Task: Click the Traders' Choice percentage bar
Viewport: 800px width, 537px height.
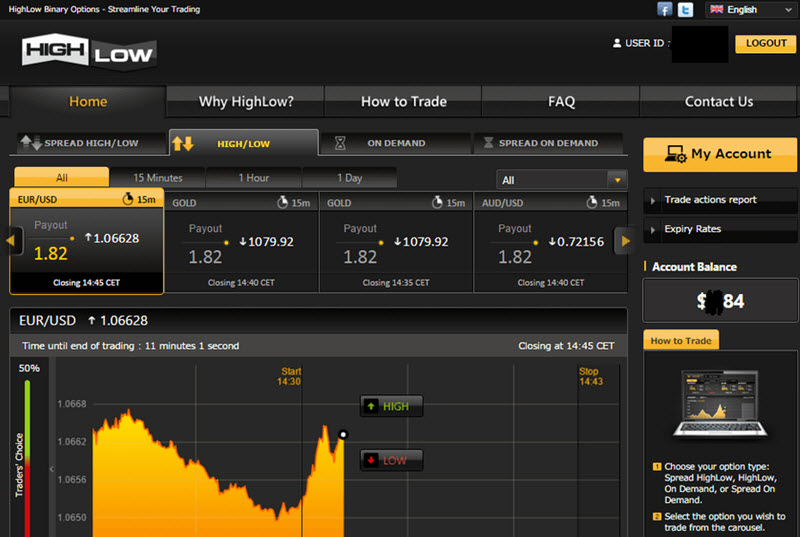Action: (x=27, y=458)
